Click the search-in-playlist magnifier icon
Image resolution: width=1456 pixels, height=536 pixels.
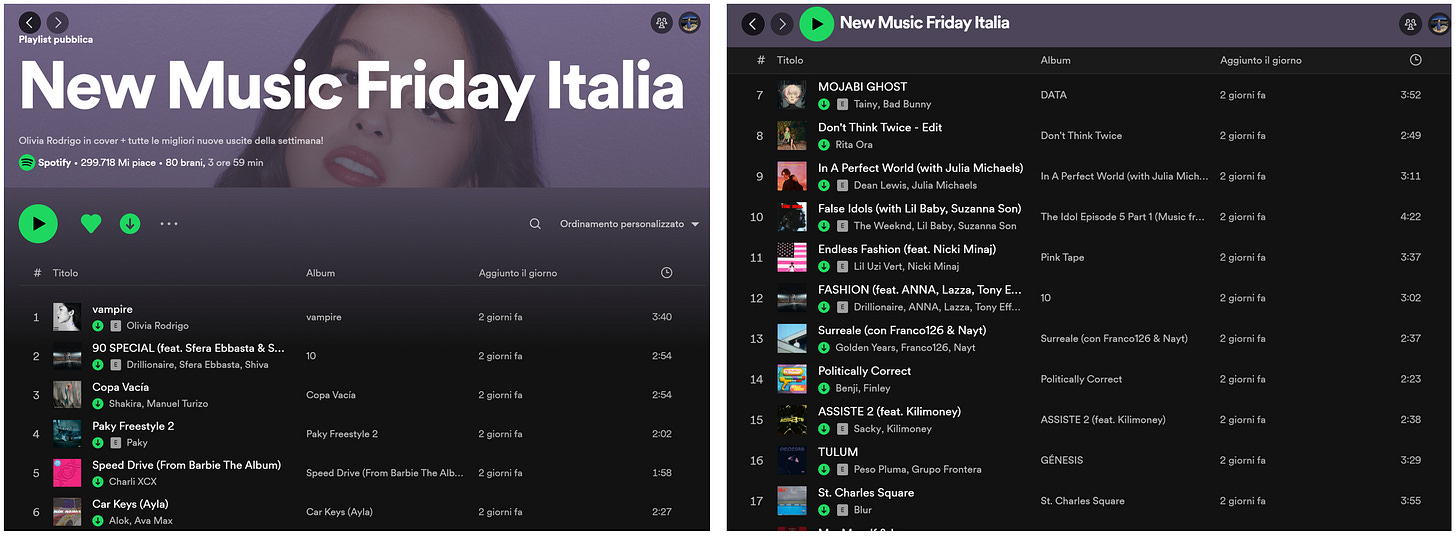(x=535, y=224)
